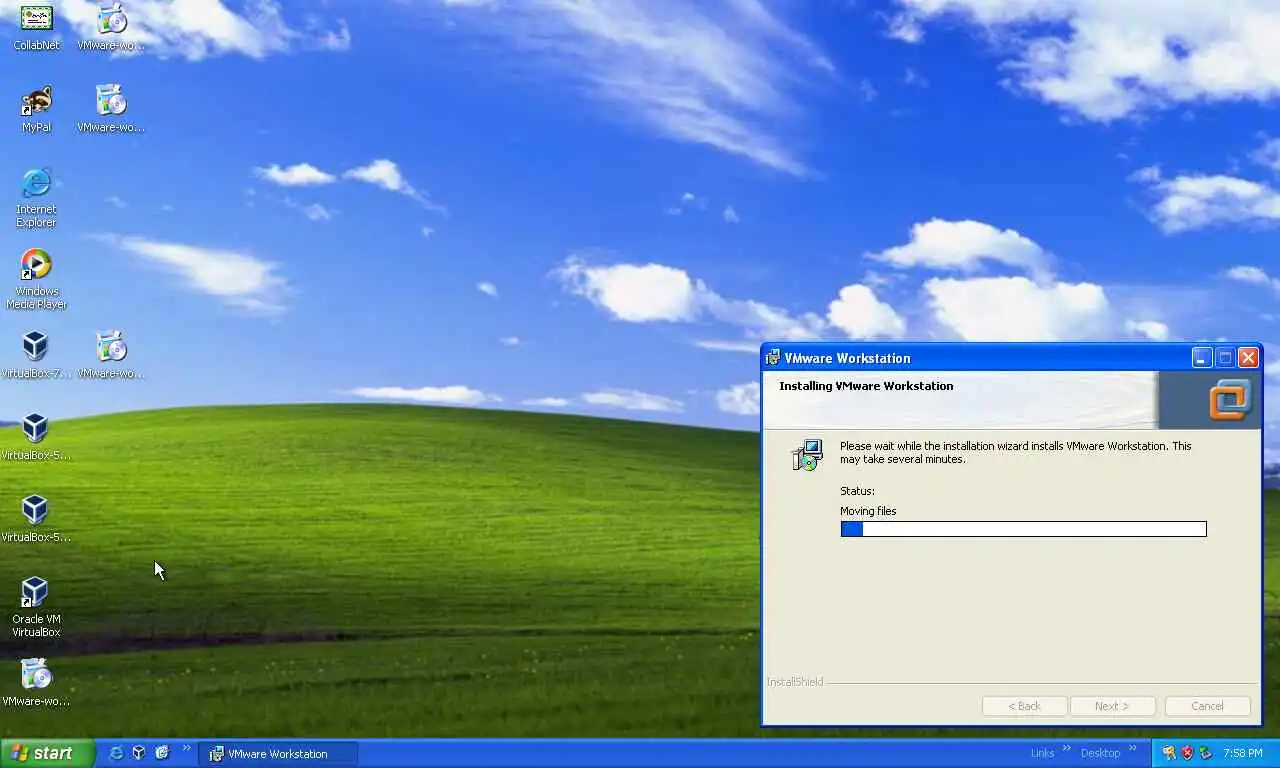
Task: Click the installation progress bar
Action: (1023, 529)
